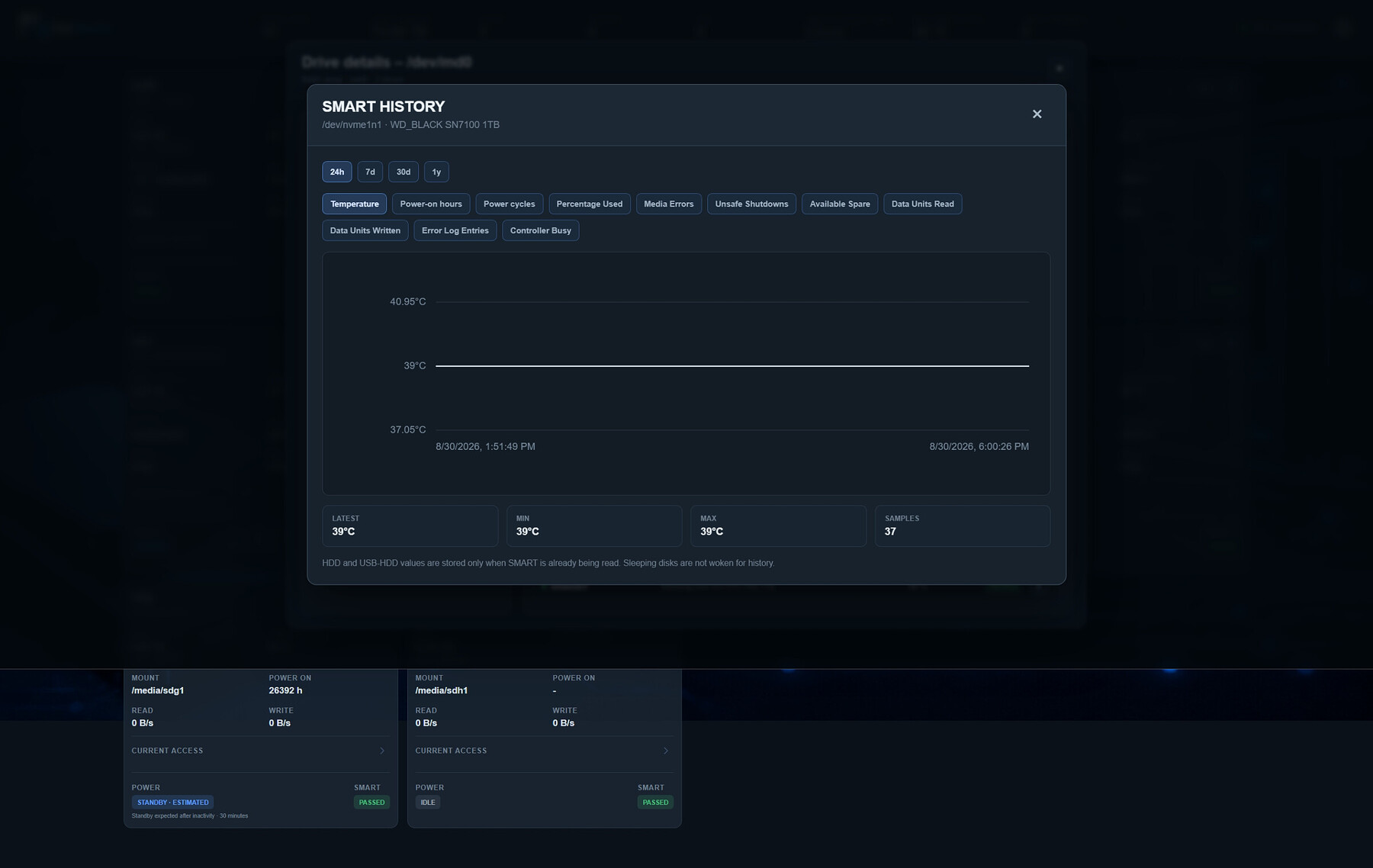Image resolution: width=1373 pixels, height=868 pixels.
Task: Switch history range to 30d
Action: pos(404,172)
